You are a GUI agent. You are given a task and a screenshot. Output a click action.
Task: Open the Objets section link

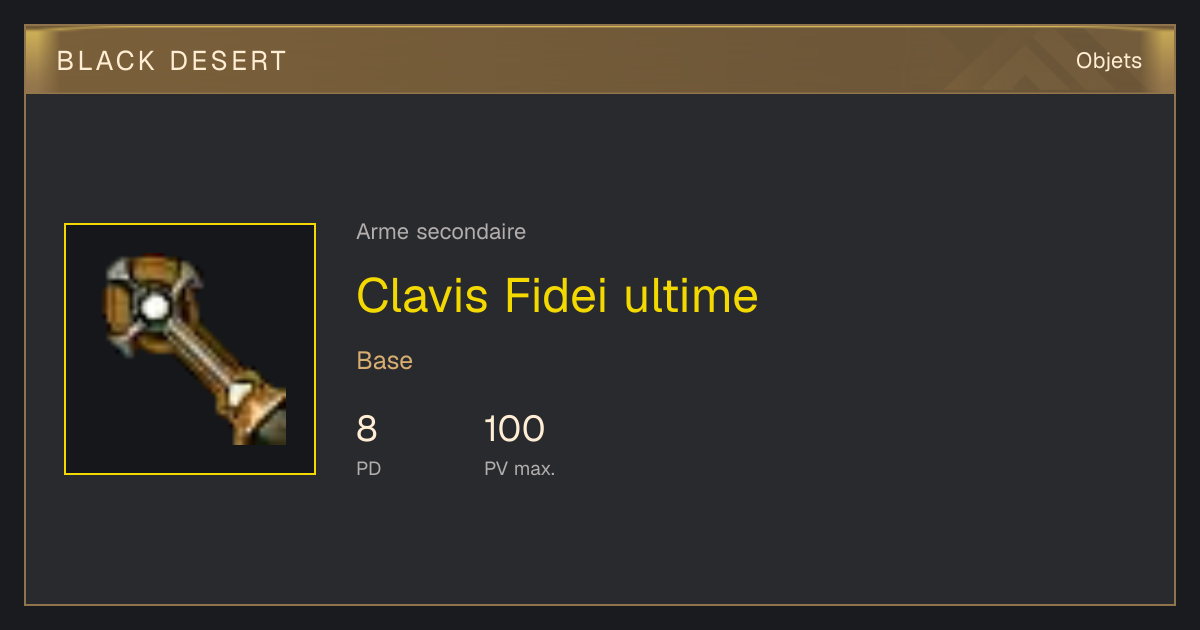(x=1109, y=61)
